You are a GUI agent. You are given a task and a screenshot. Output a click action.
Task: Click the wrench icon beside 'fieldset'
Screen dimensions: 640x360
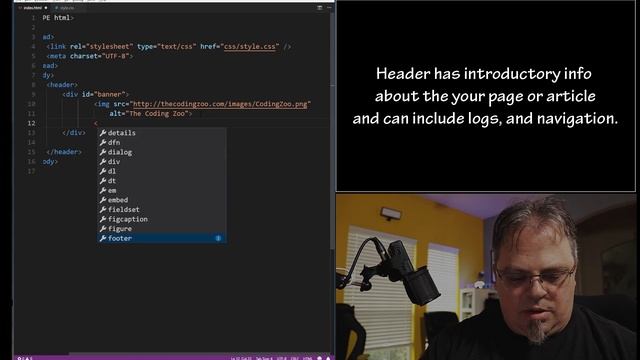103,209
